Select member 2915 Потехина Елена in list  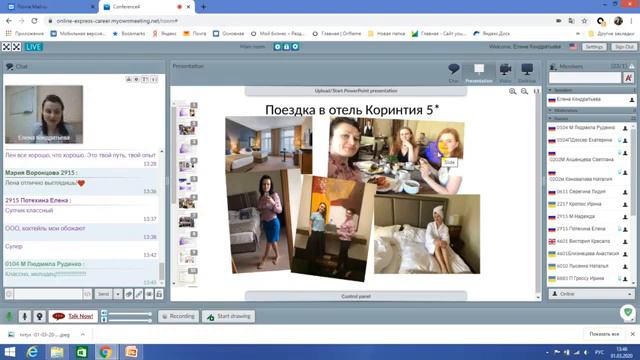click(x=589, y=229)
